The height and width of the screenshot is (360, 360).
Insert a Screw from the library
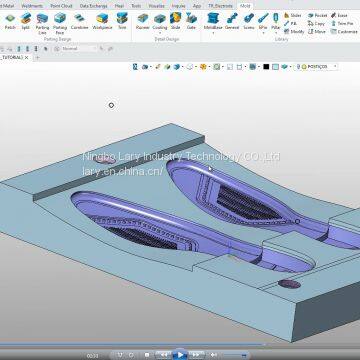point(249,21)
